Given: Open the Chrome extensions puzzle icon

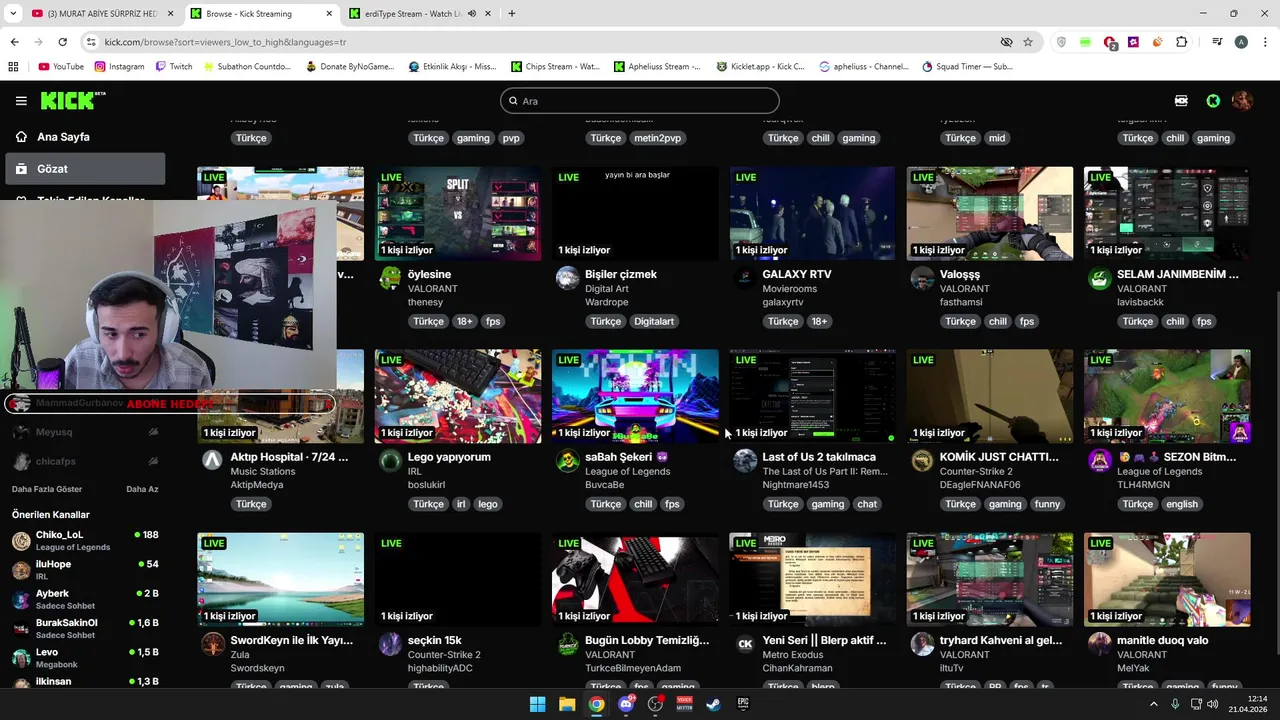Looking at the screenshot, I should [x=1182, y=42].
